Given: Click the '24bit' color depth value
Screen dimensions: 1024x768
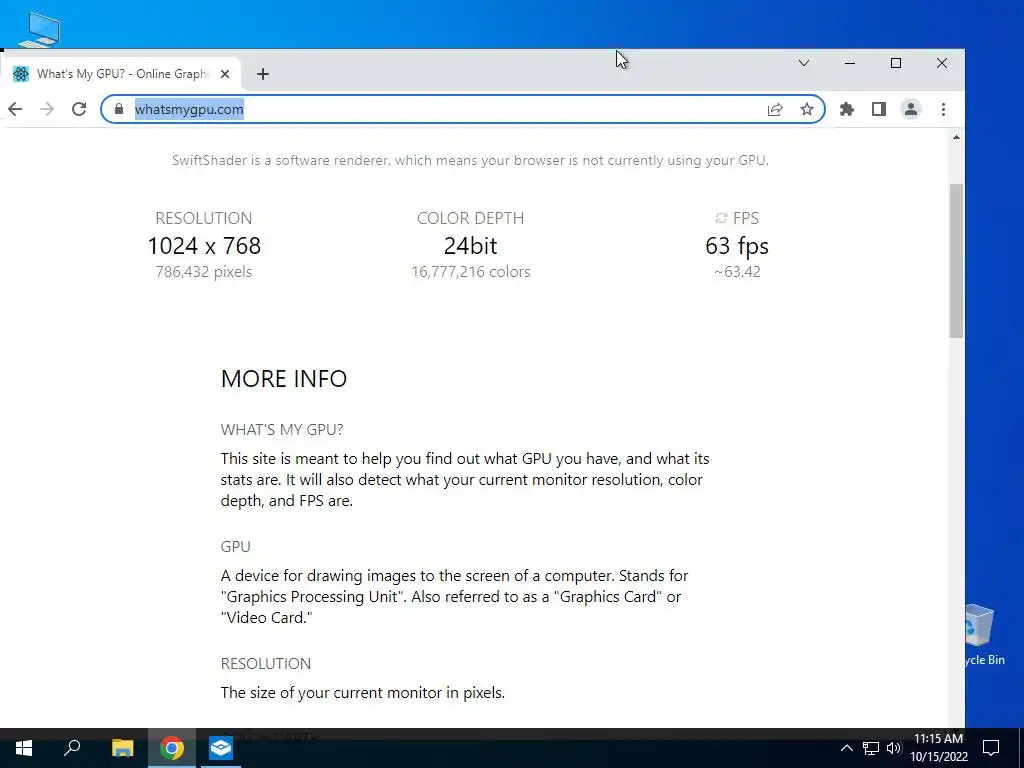Looking at the screenshot, I should coord(470,246).
